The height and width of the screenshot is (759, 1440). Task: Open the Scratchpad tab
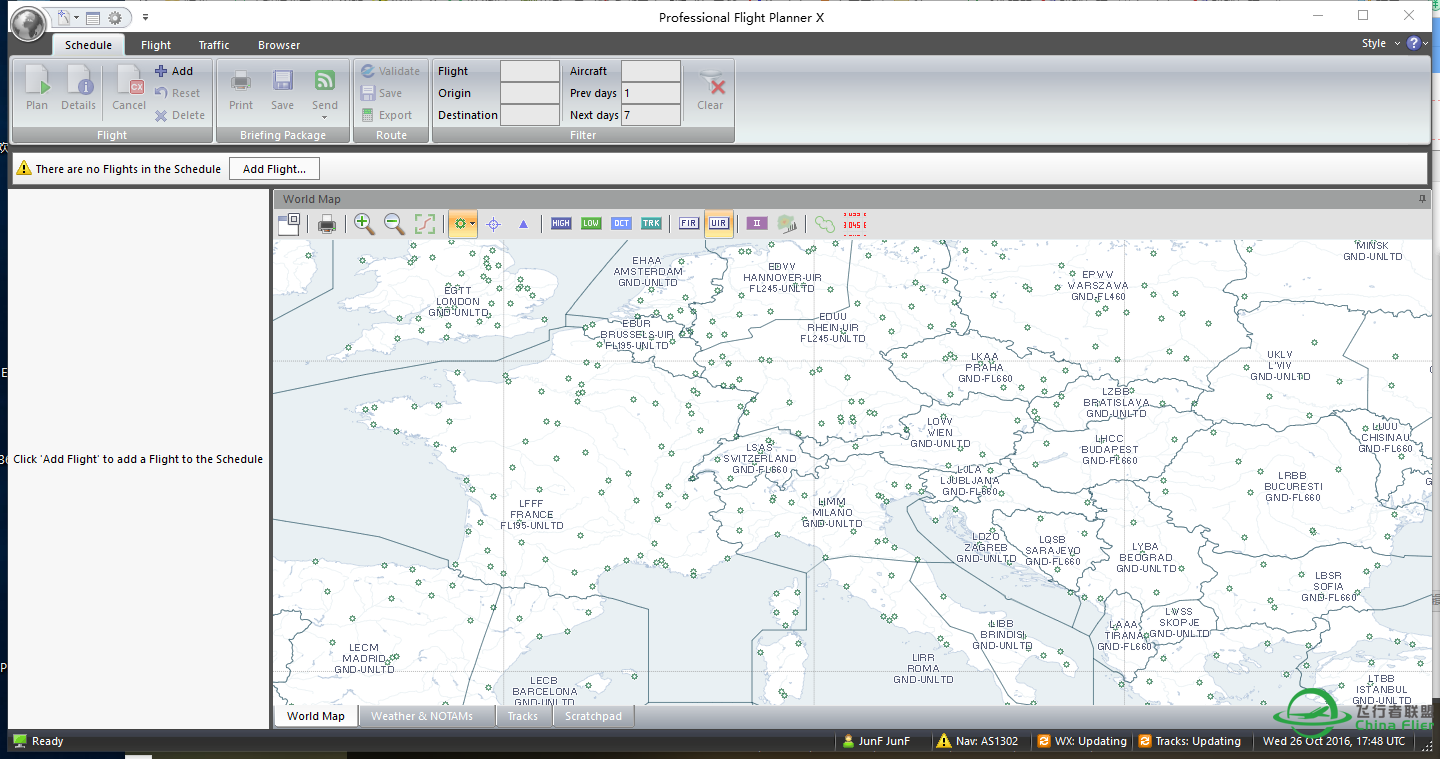pyautogui.click(x=593, y=716)
